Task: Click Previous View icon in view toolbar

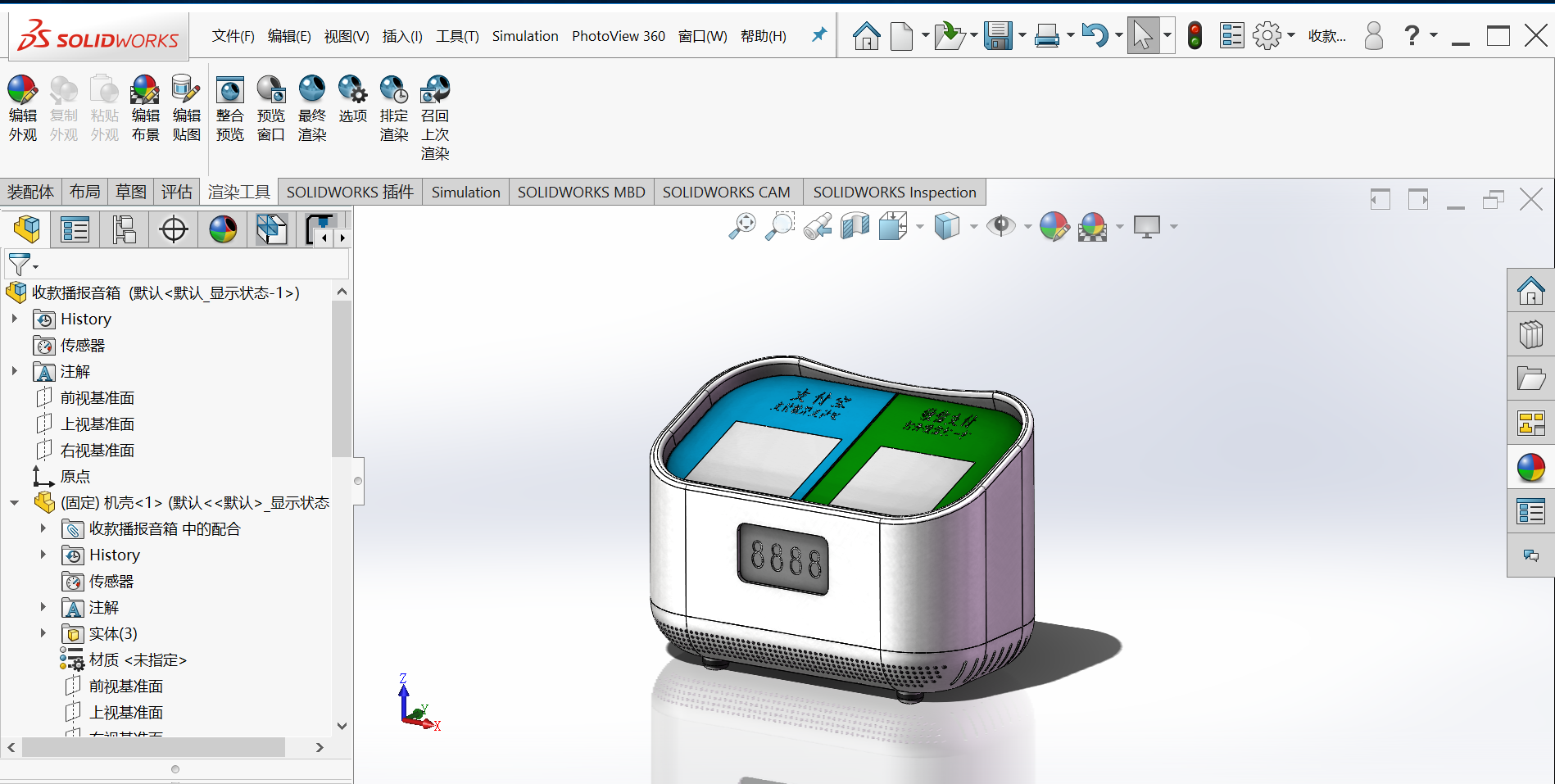Action: click(x=818, y=226)
